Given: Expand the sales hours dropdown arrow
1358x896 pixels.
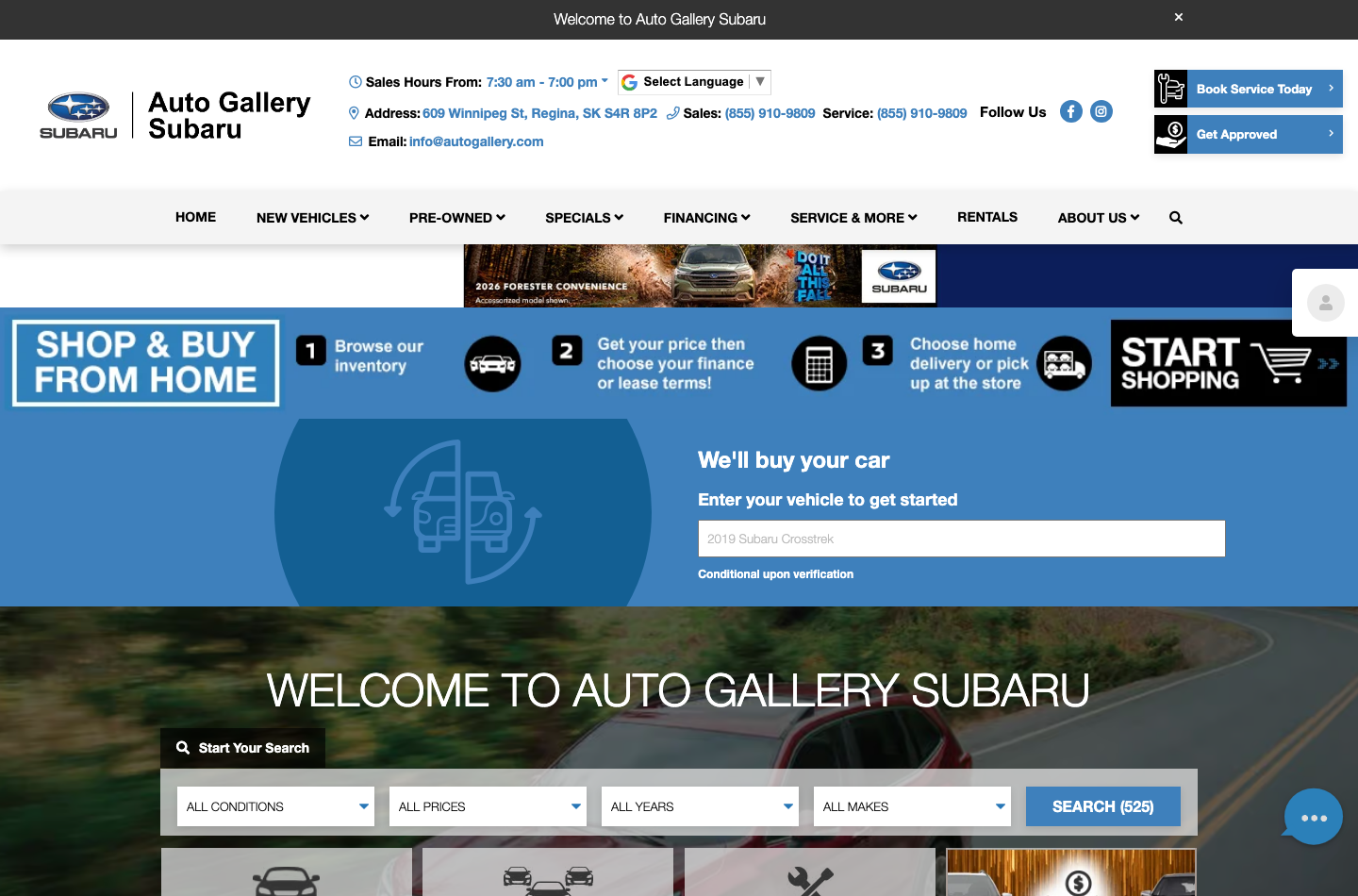Looking at the screenshot, I should click(x=604, y=81).
